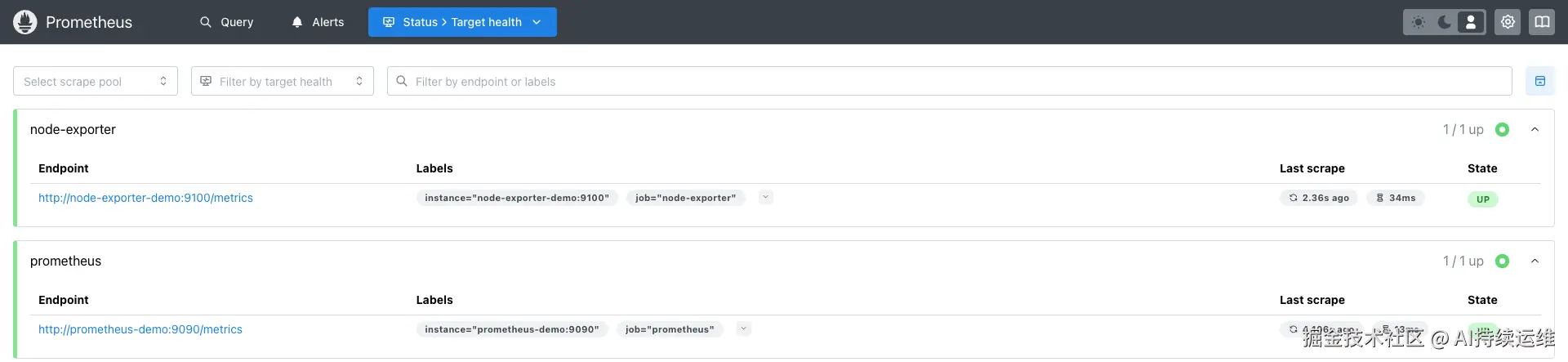The height and width of the screenshot is (362, 1568).
Task: Open the Filter by target health dropdown
Action: point(282,81)
